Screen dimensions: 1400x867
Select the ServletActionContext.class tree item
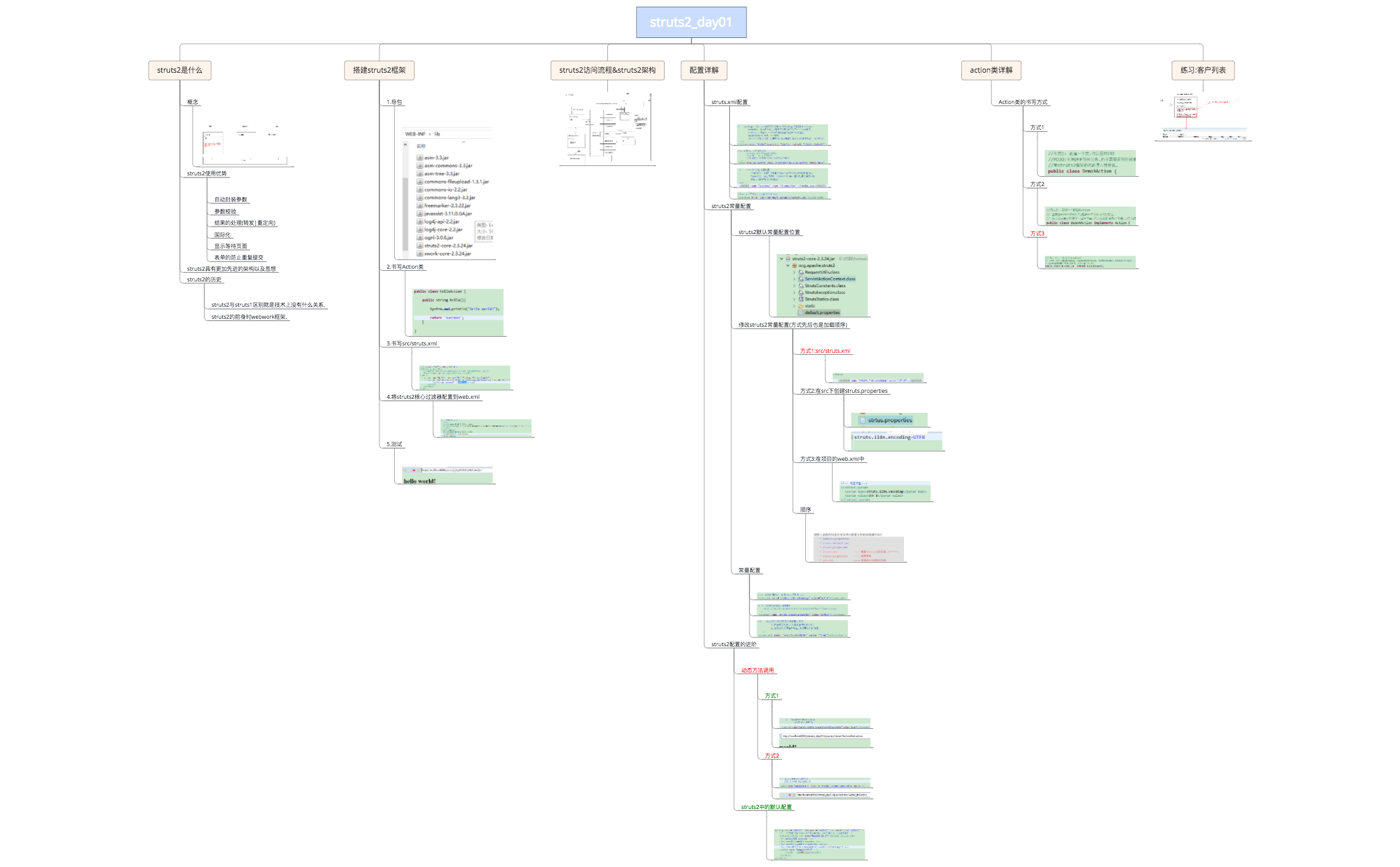(829, 279)
